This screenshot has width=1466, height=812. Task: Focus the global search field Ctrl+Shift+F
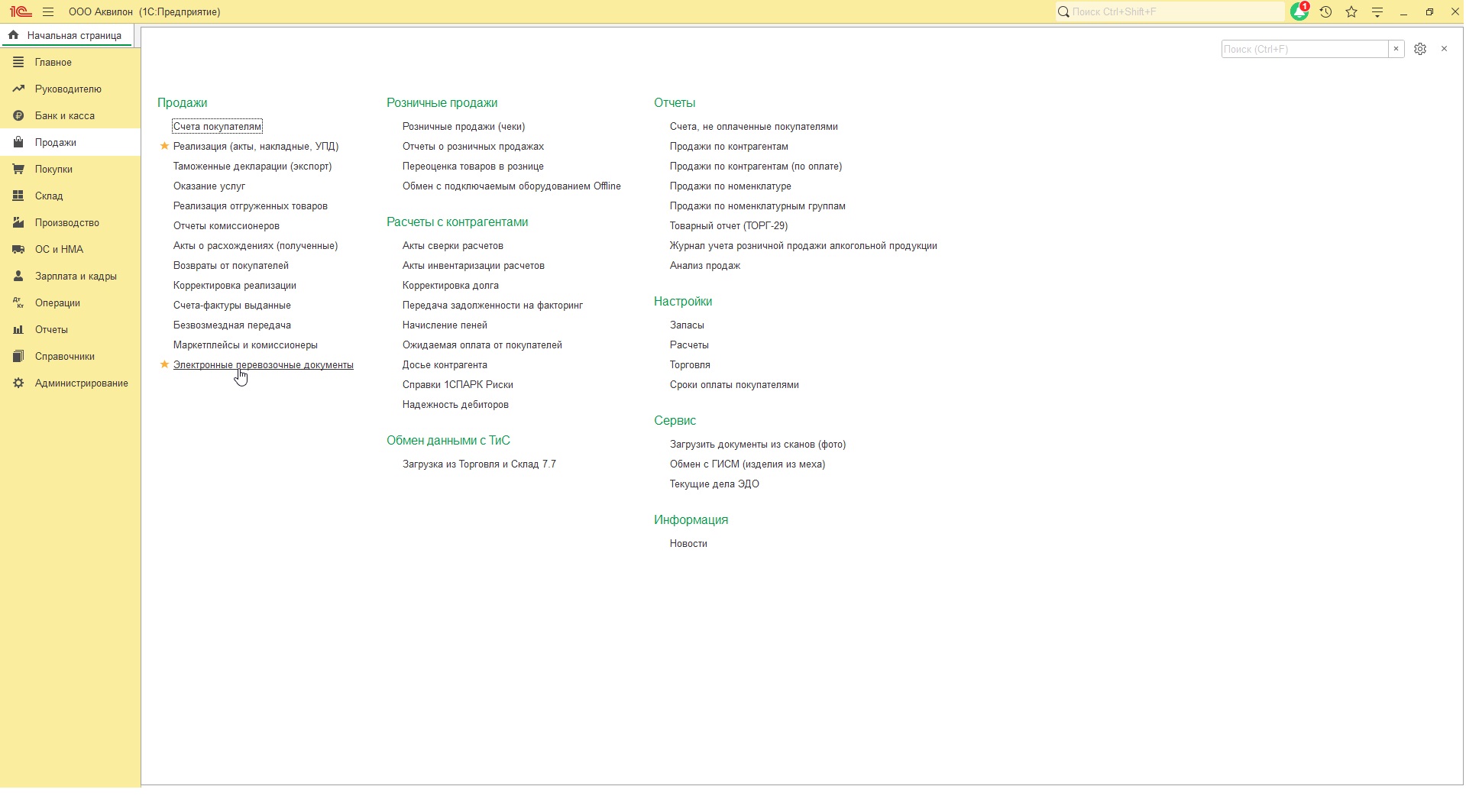click(1177, 11)
